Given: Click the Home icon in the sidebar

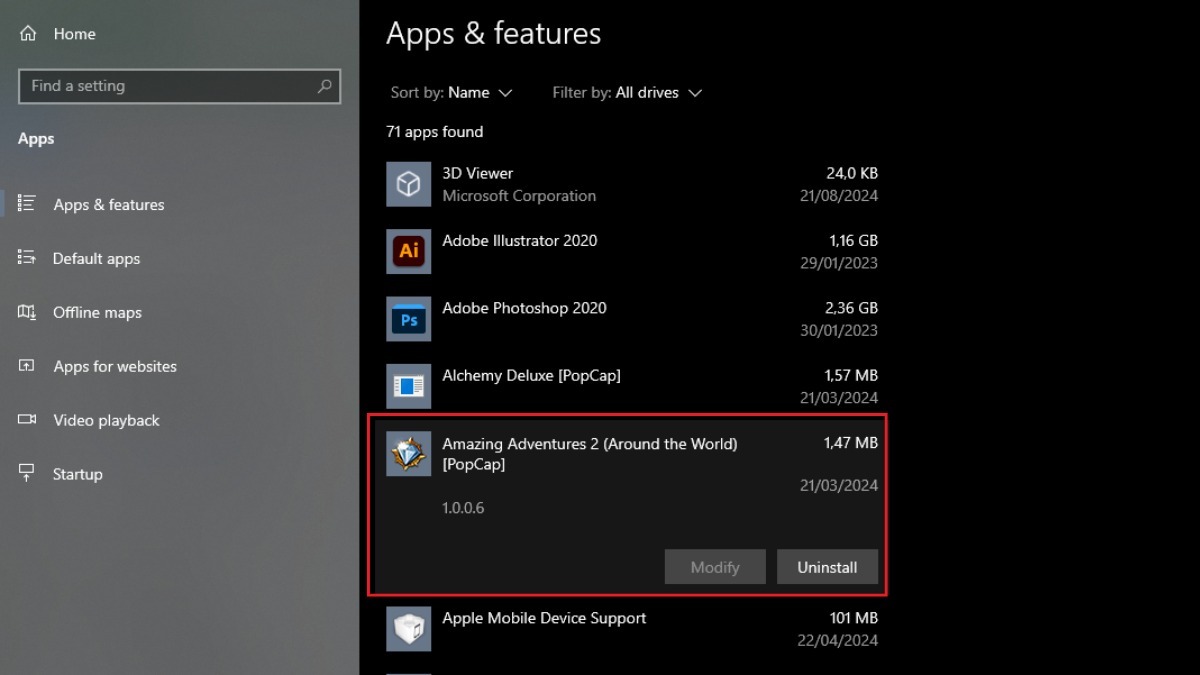Looking at the screenshot, I should click(x=27, y=33).
